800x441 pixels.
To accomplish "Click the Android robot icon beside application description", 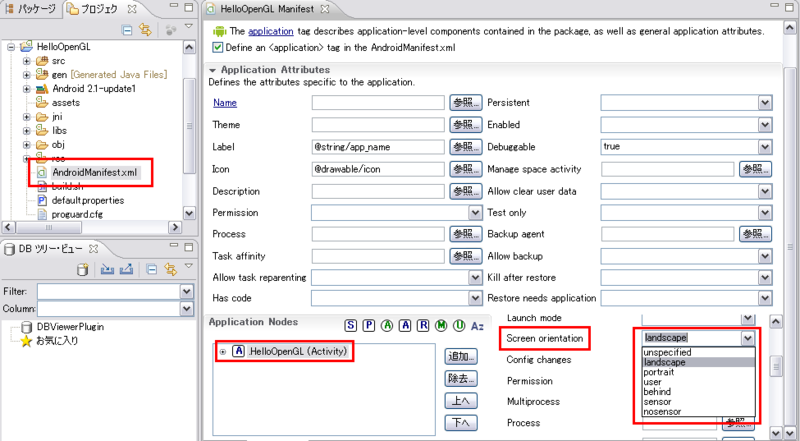I will (219, 32).
